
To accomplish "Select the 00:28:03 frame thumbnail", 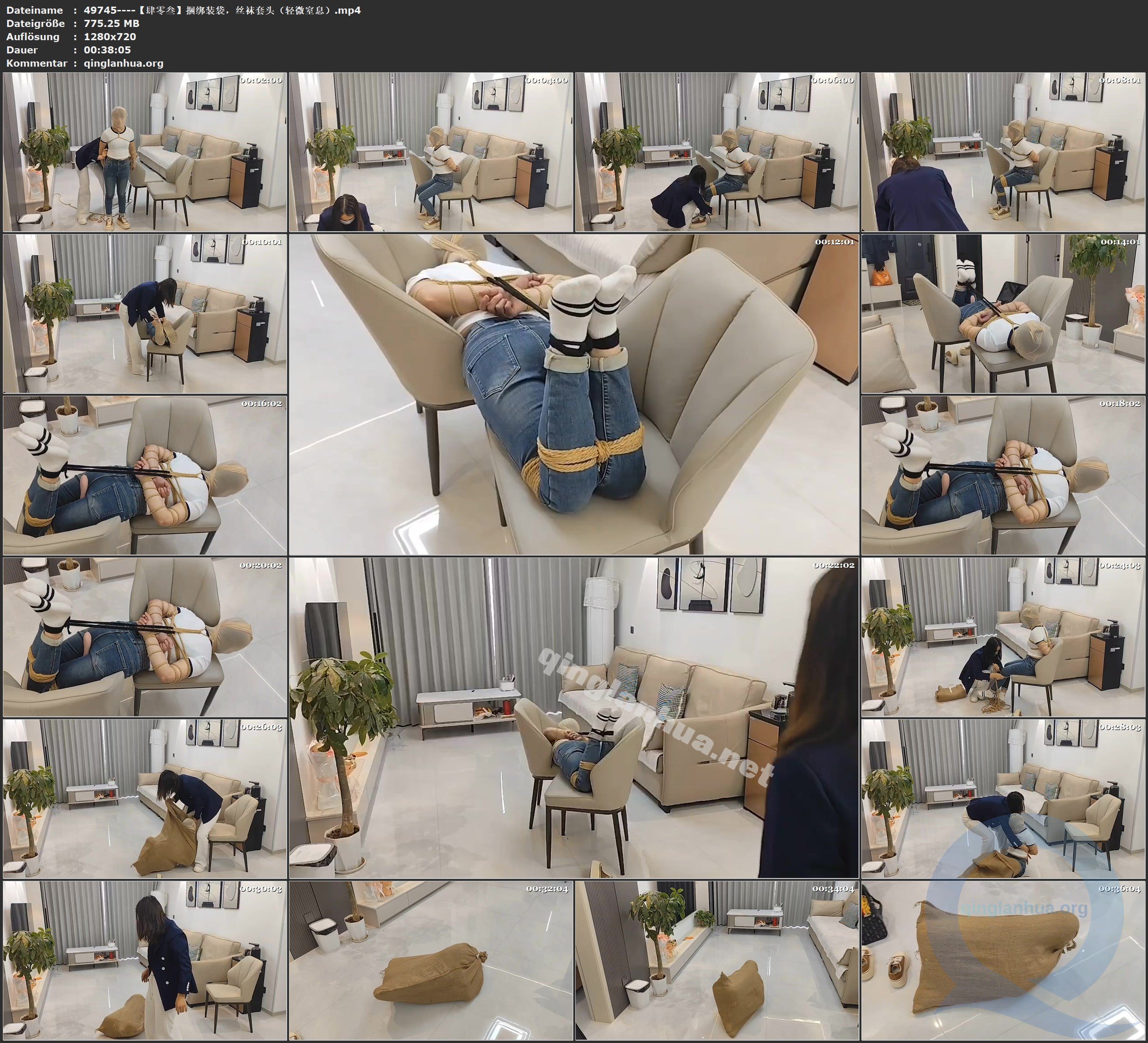I will tap(1003, 799).
